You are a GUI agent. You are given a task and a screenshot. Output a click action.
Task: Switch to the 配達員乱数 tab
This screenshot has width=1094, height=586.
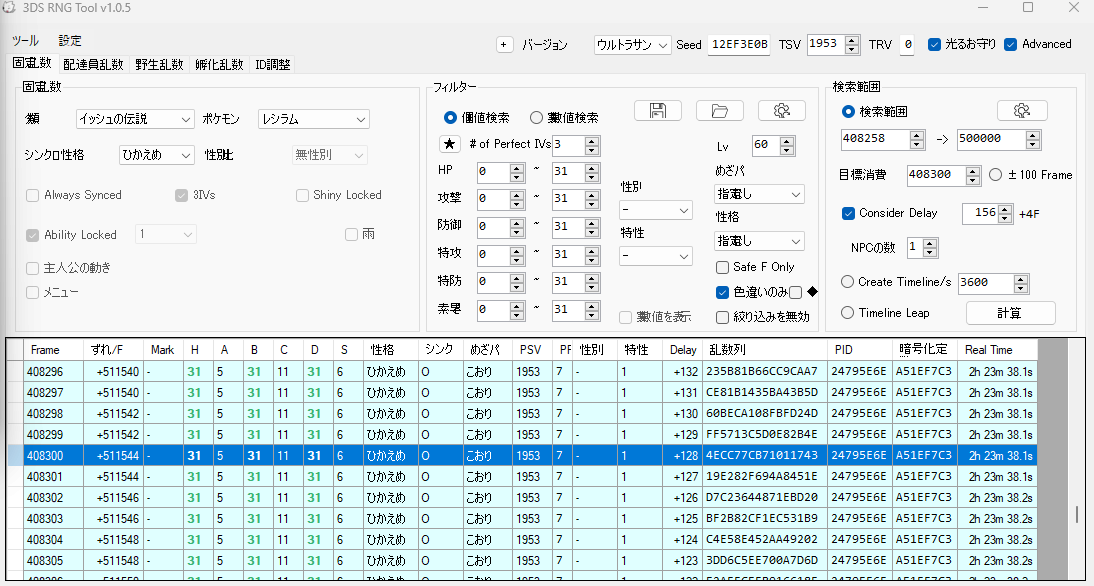pos(93,64)
